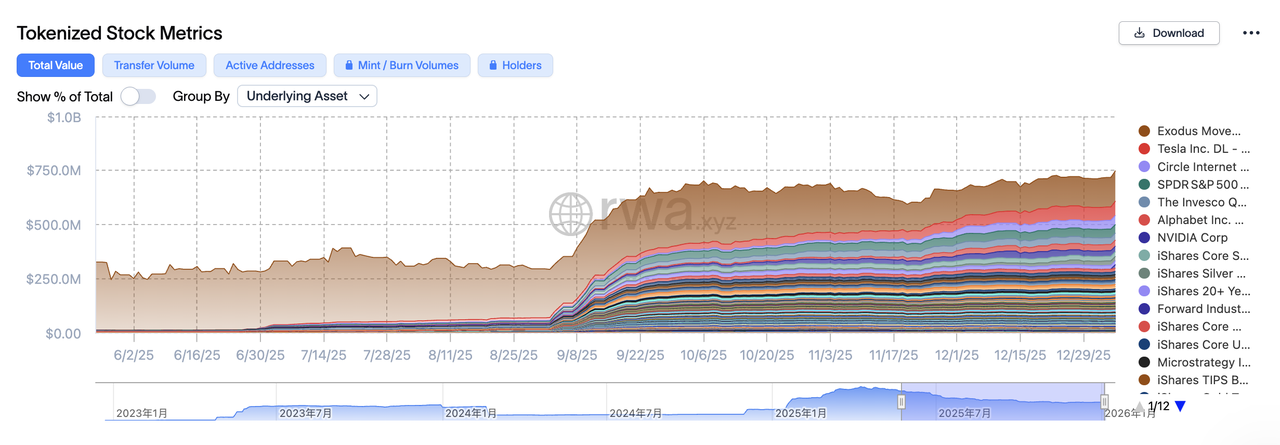Click the rwa.xyz globe watermark logo

(572, 212)
